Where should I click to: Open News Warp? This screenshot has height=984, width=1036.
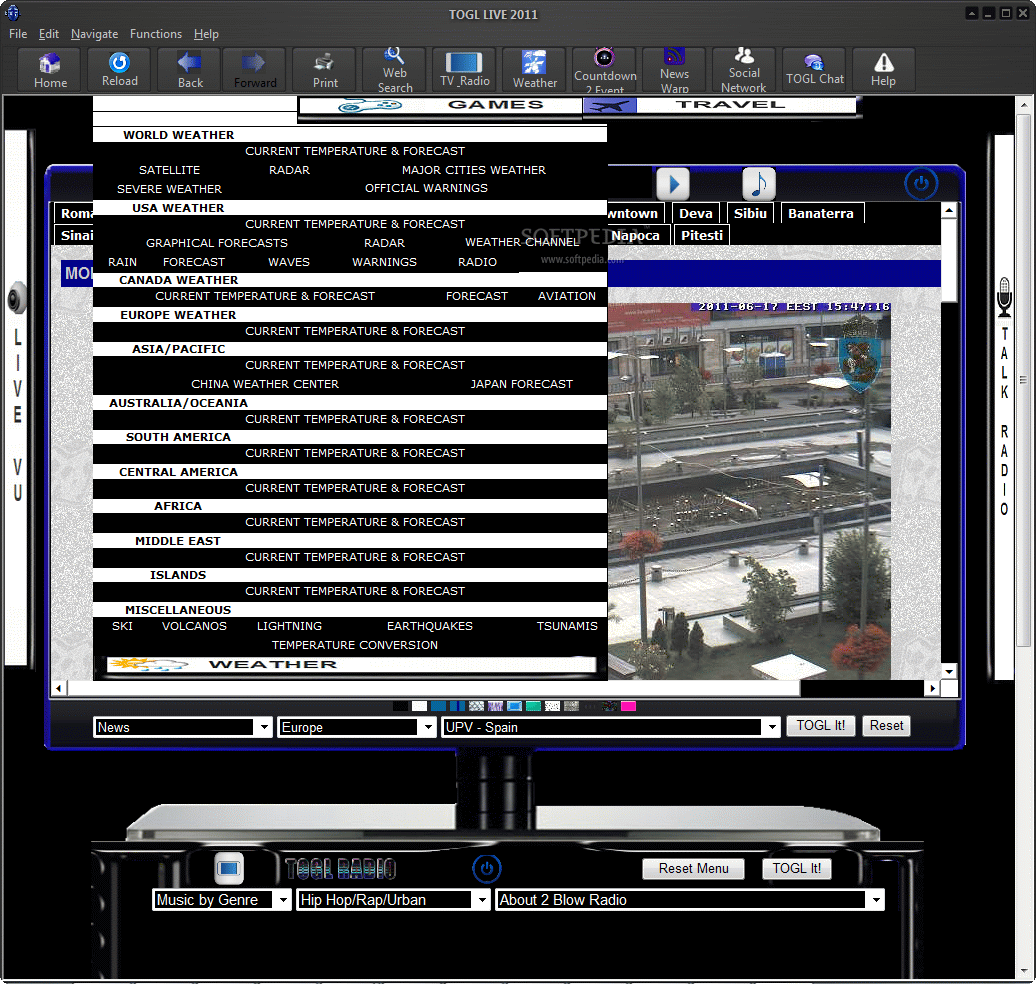pos(674,70)
